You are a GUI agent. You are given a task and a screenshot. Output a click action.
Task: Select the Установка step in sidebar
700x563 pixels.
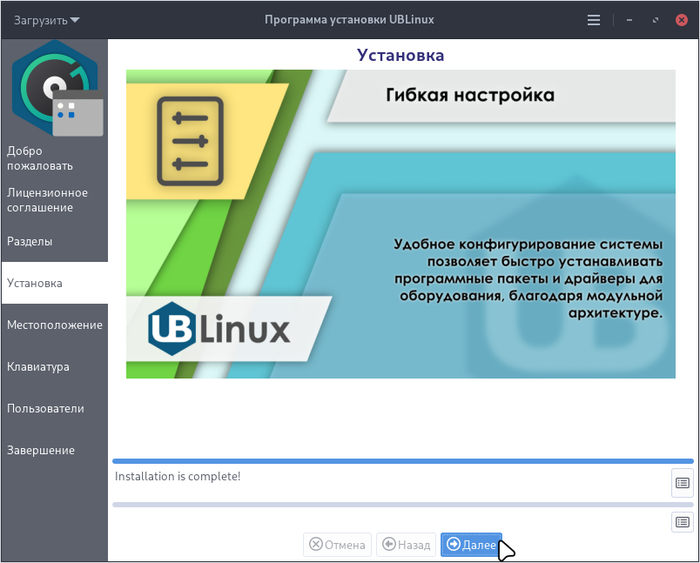54,283
